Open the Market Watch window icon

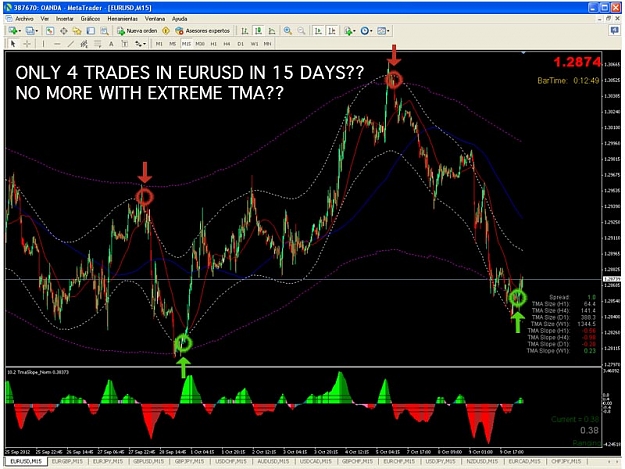point(50,31)
